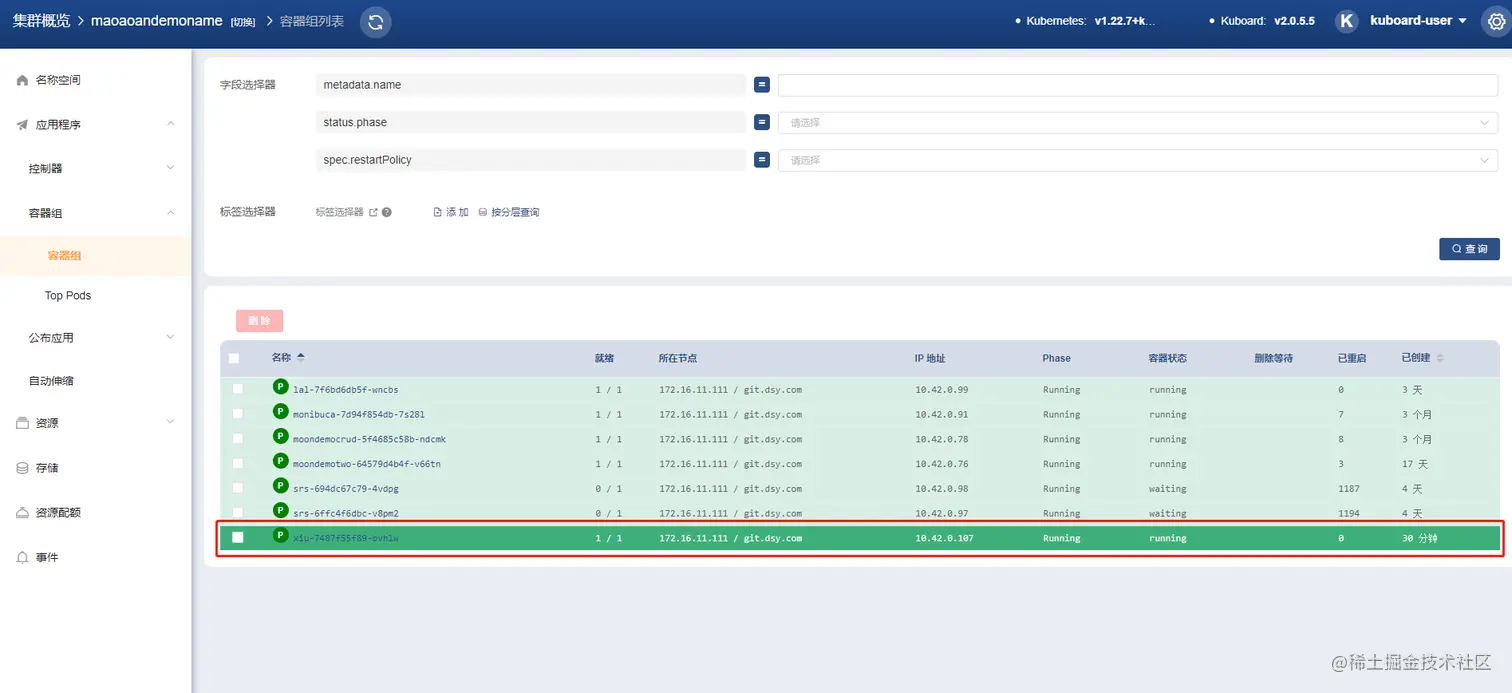The width and height of the screenshot is (1512, 693).
Task: Click the Kuboard version v2.0.5.5 text
Action: (x=1294, y=21)
